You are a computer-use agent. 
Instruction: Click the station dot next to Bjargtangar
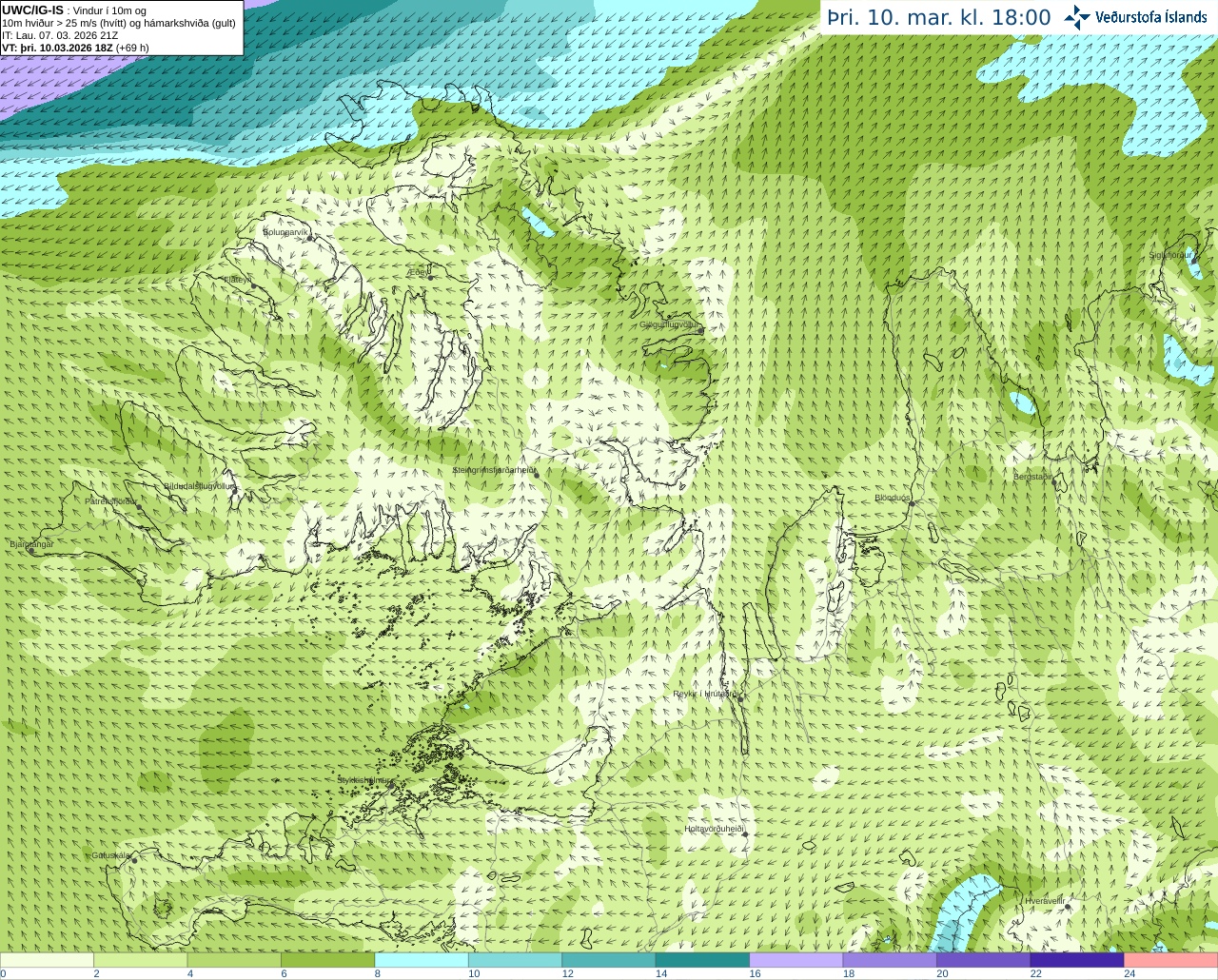(x=31, y=551)
